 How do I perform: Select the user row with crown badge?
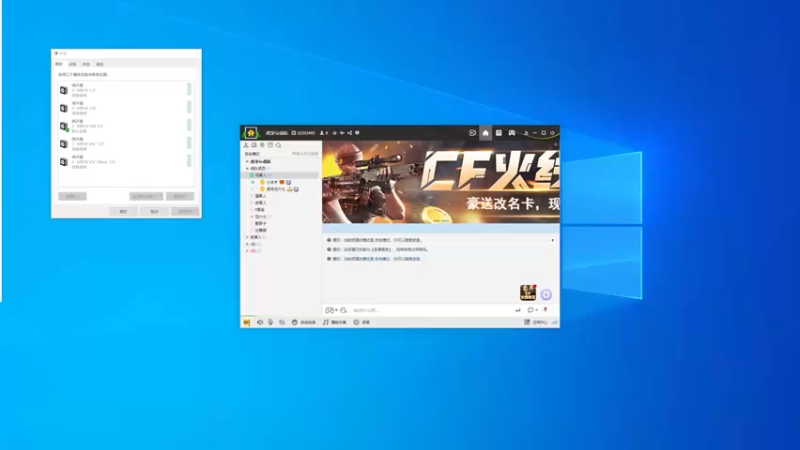[280, 189]
